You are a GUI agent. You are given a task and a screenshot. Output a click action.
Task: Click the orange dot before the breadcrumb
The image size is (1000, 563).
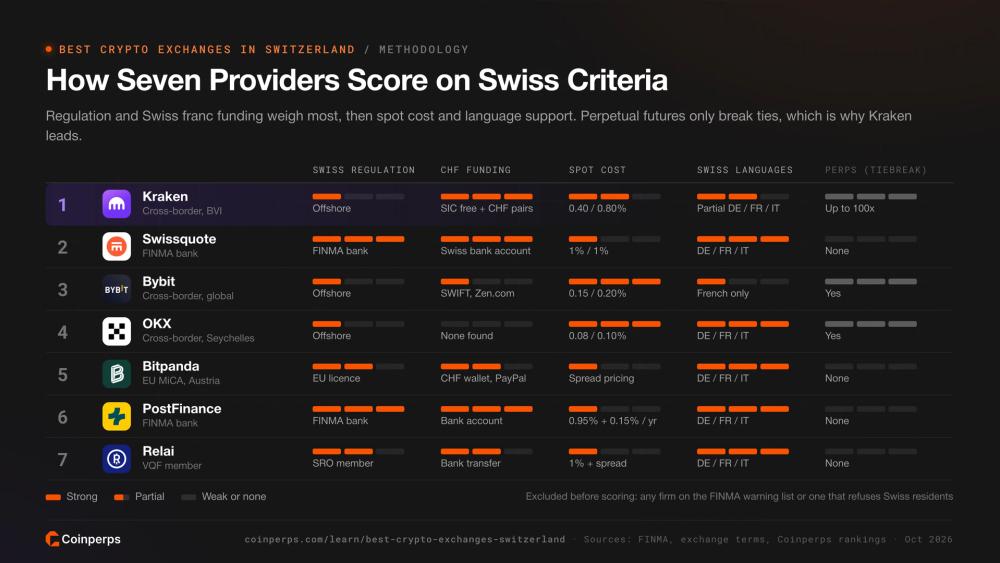click(49, 49)
